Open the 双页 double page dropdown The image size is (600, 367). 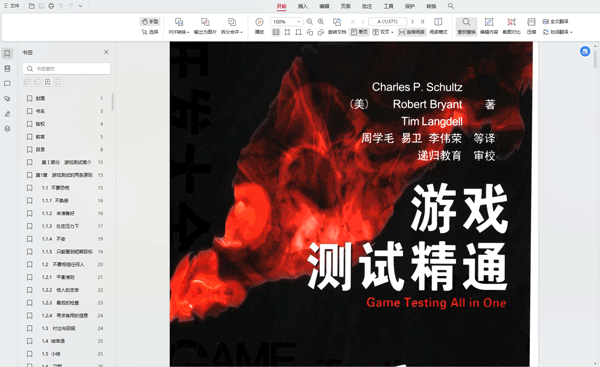[x=383, y=32]
